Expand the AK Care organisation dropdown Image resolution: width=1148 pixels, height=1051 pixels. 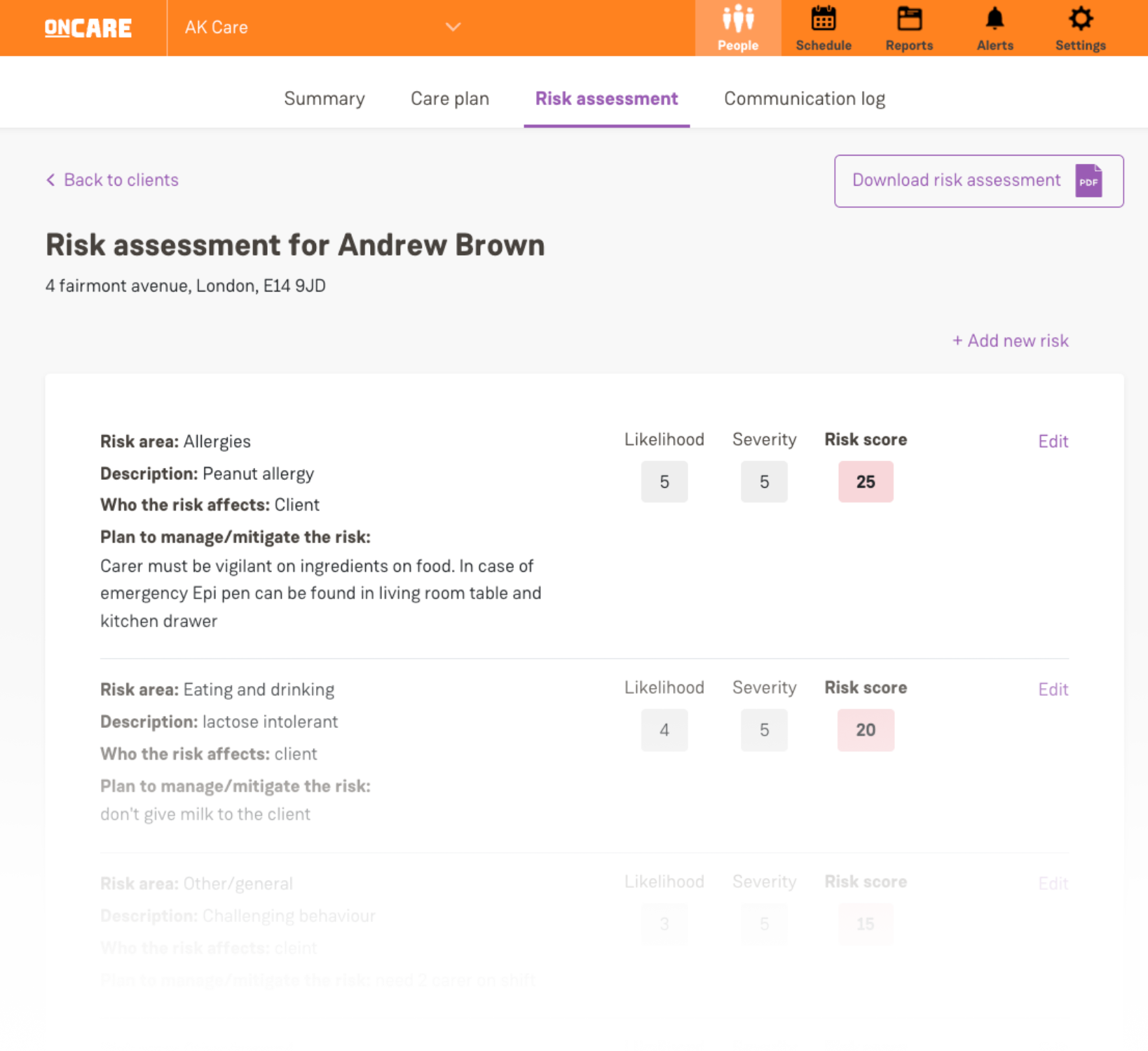point(453,27)
